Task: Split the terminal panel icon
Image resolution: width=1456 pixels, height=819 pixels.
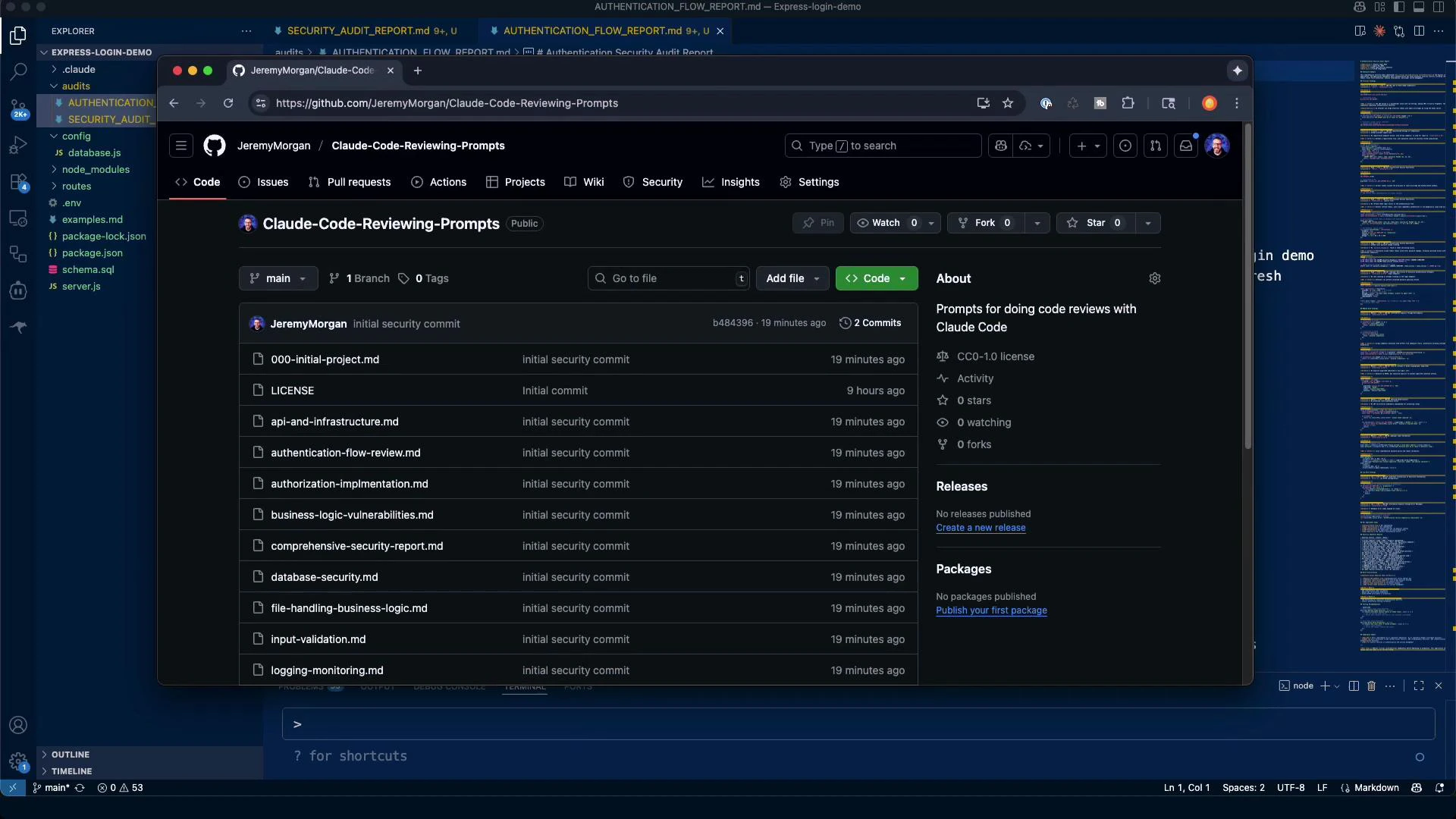Action: tap(1354, 686)
